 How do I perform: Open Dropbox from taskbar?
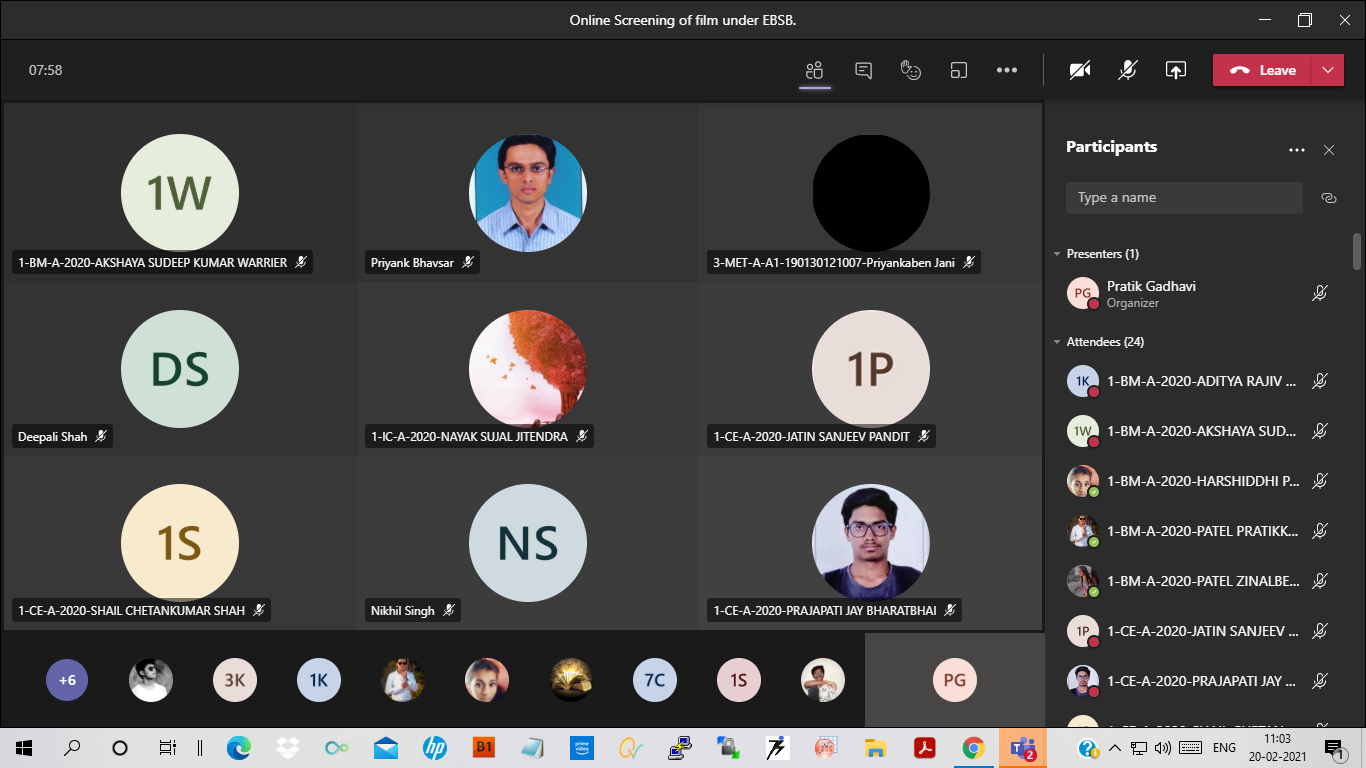288,747
